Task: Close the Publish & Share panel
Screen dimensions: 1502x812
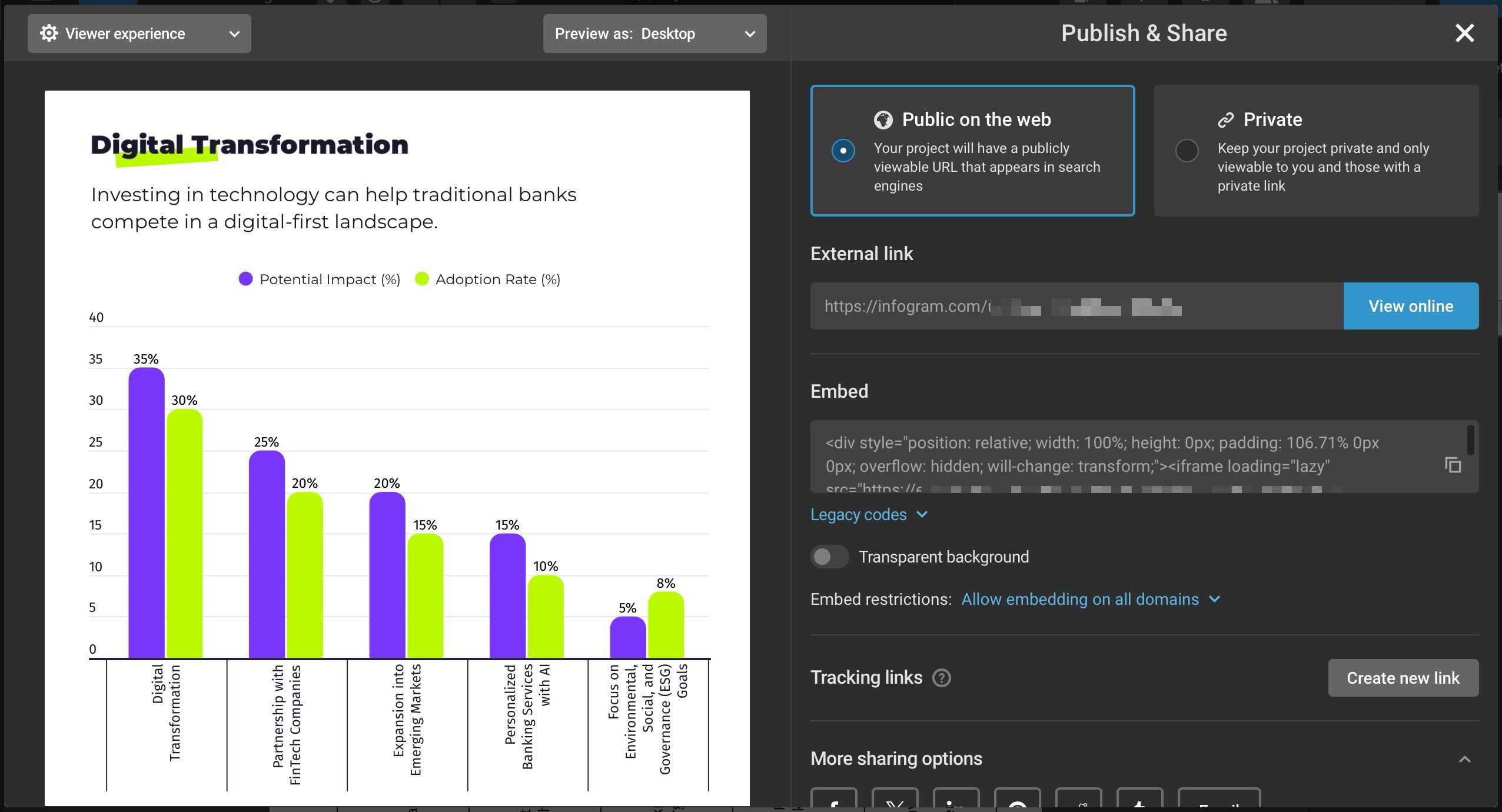Action: (1464, 34)
